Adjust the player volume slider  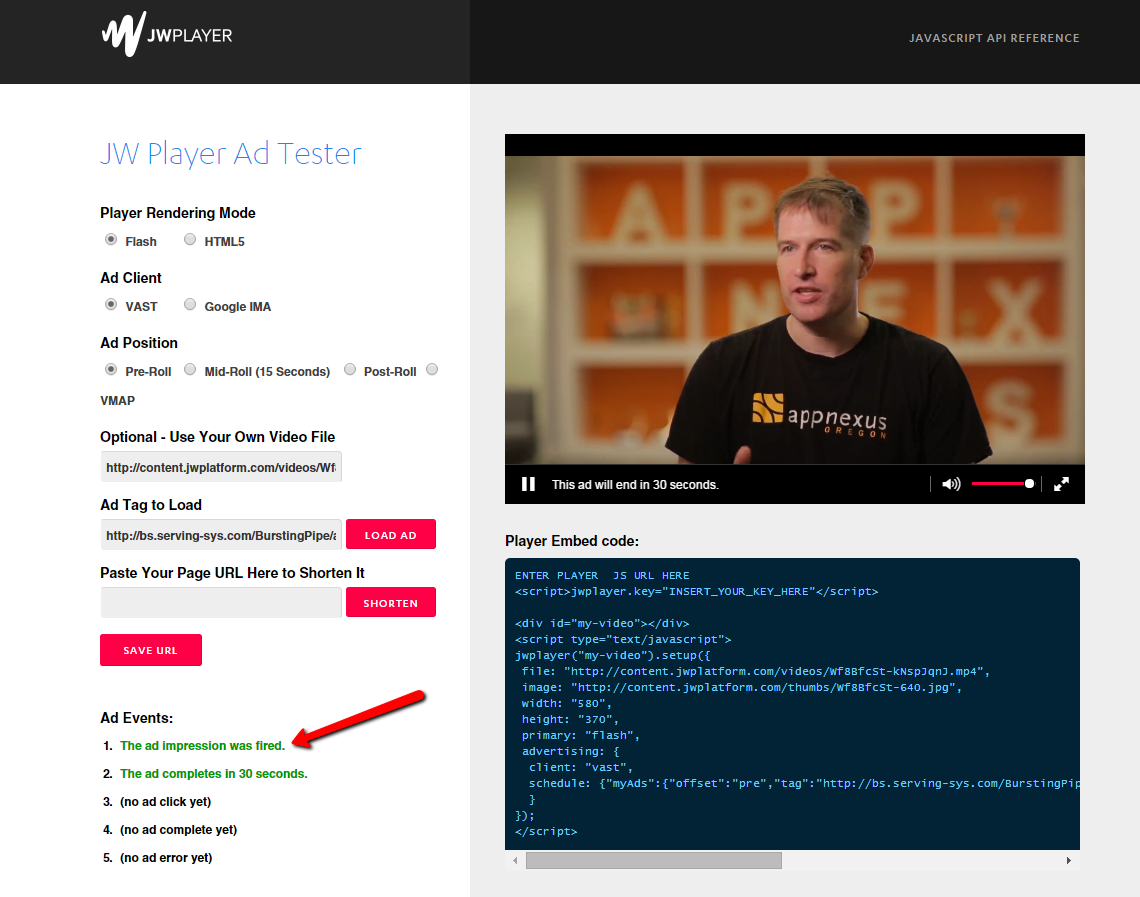[x=1002, y=484]
